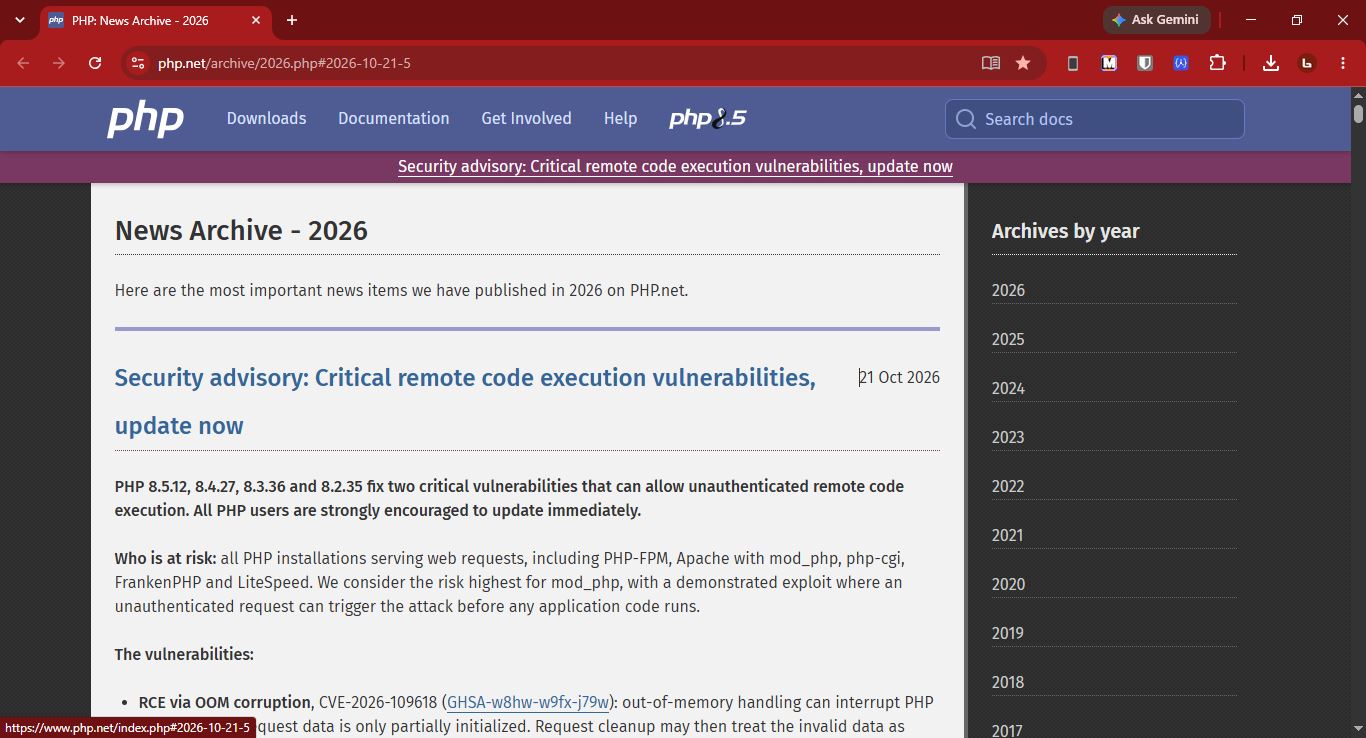Select the 2026 archive year
This screenshot has height=738, width=1366.
click(1008, 290)
